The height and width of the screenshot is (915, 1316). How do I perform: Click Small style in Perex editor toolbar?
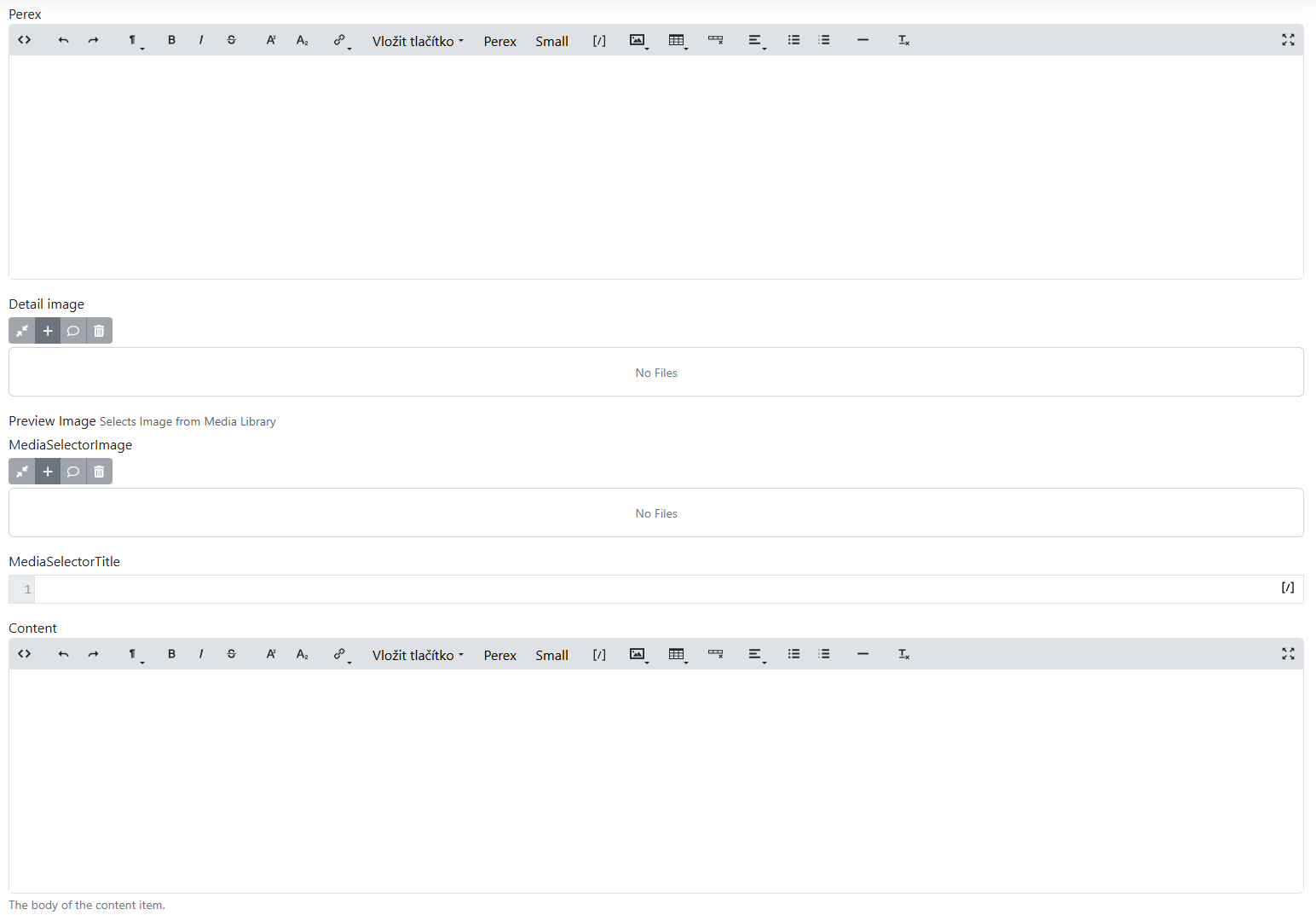[551, 41]
